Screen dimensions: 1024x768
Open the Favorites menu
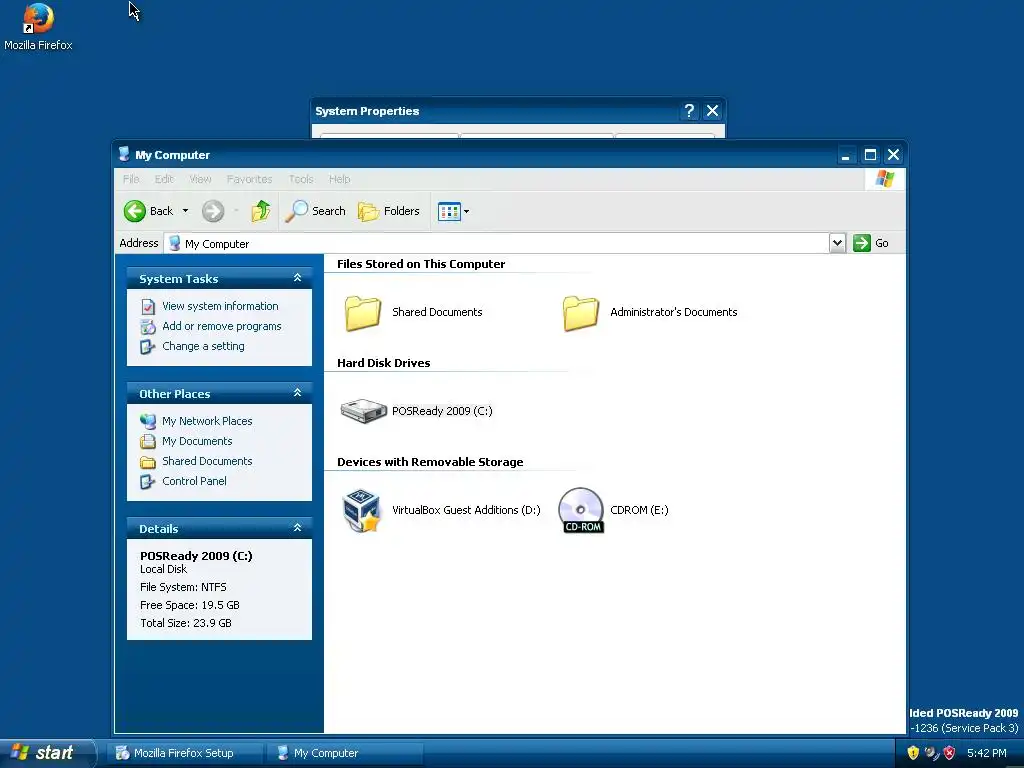tap(249, 179)
